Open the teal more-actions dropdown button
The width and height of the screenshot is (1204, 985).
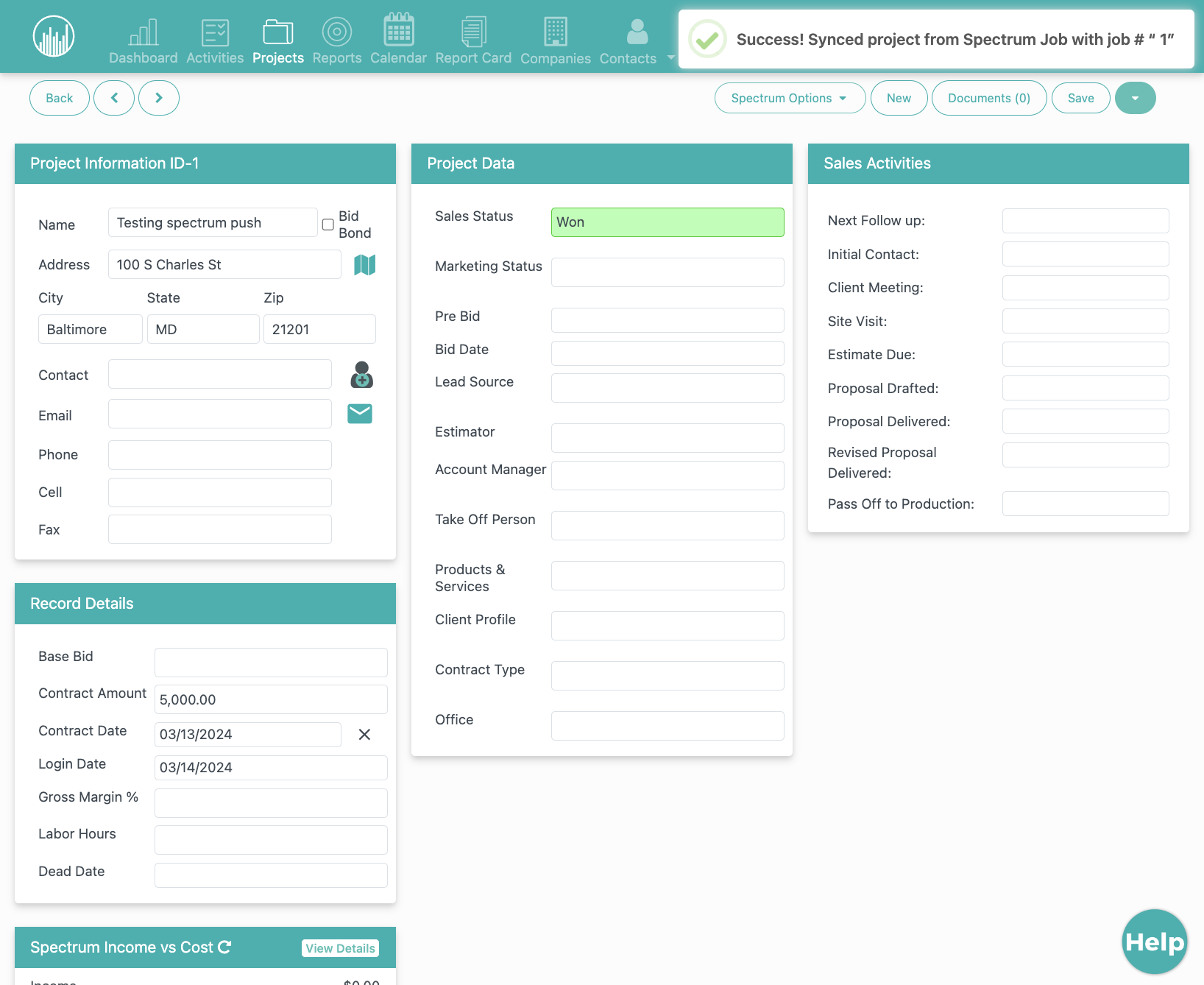point(1135,98)
